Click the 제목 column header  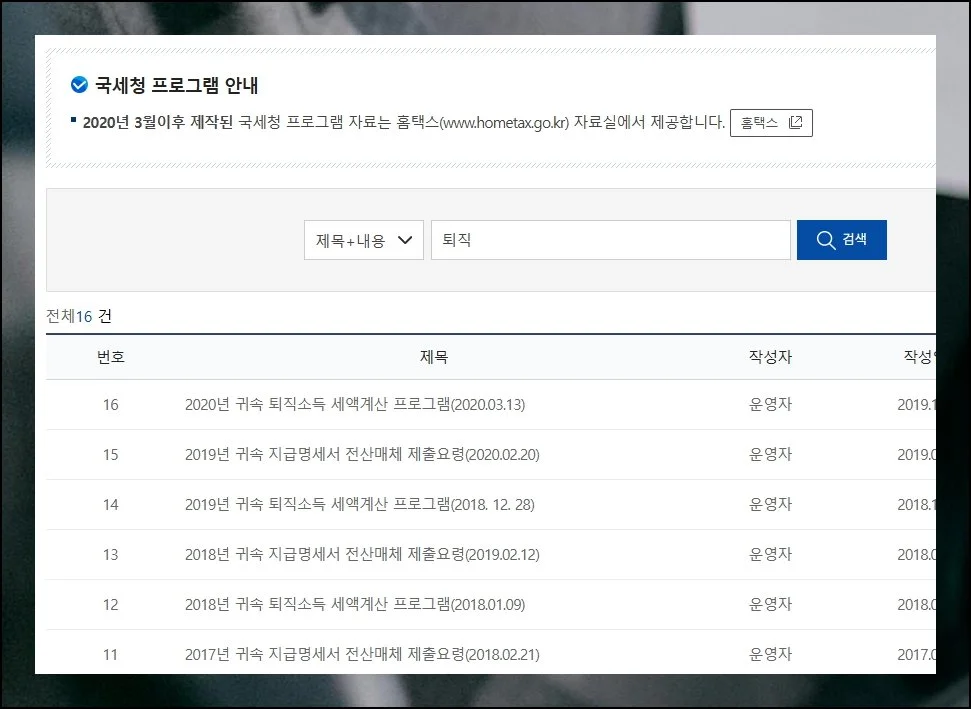(434, 357)
